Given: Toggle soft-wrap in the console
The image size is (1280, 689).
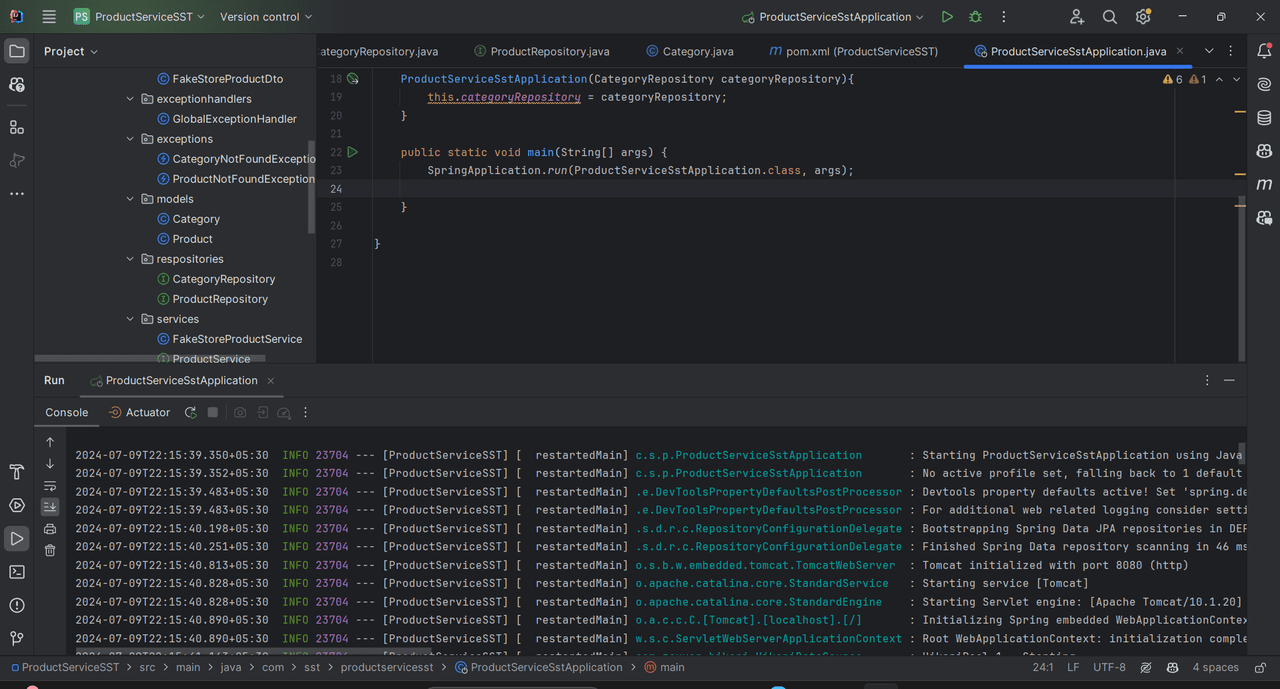Looking at the screenshot, I should point(50,486).
